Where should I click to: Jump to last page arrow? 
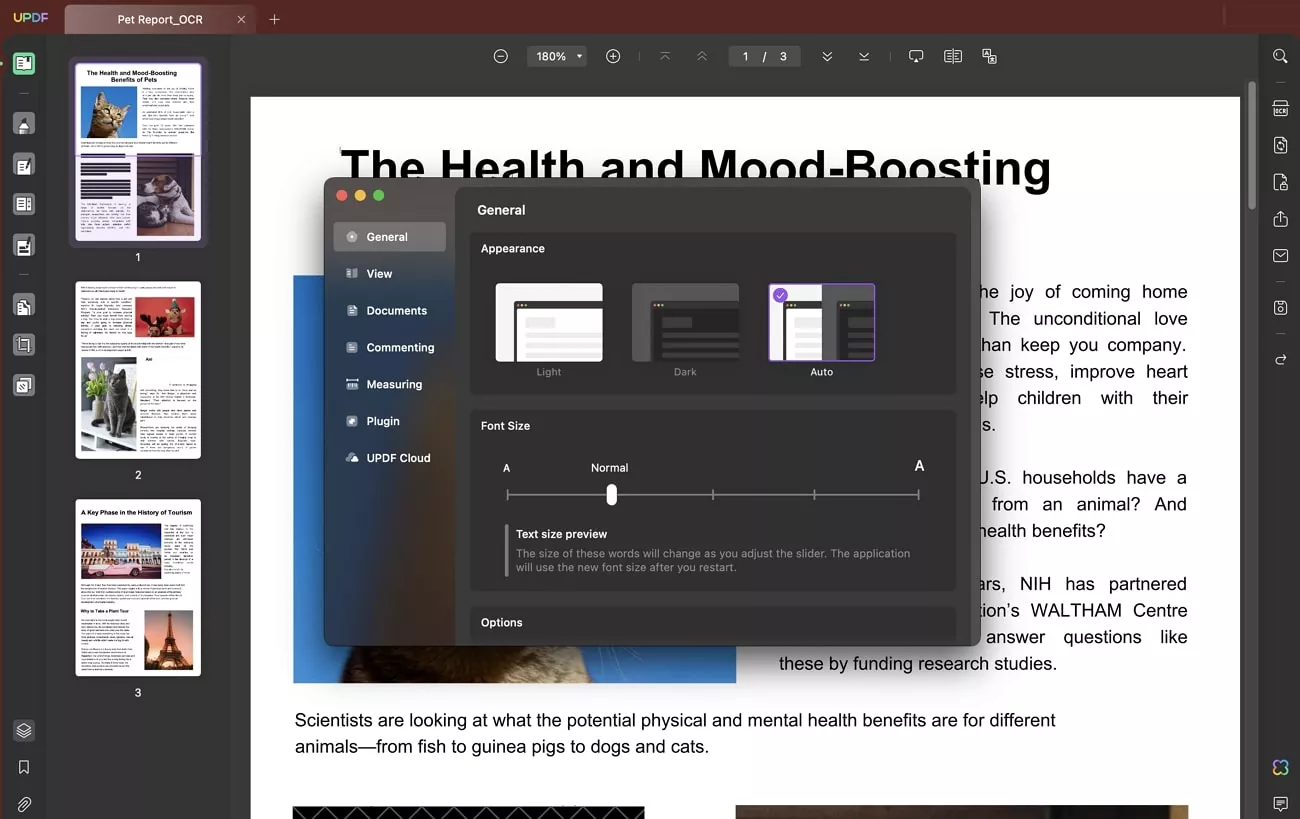tap(864, 57)
